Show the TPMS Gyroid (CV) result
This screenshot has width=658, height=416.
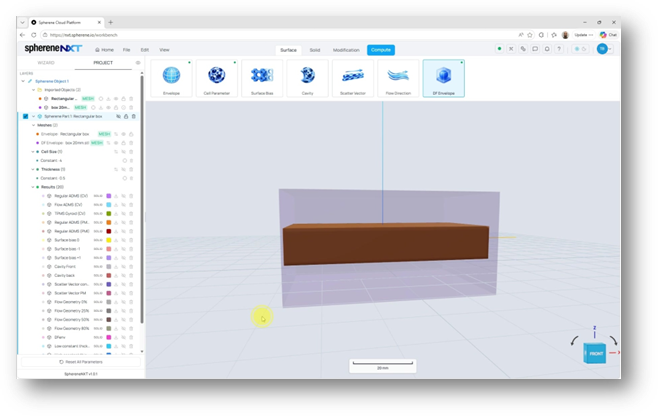[x=123, y=214]
